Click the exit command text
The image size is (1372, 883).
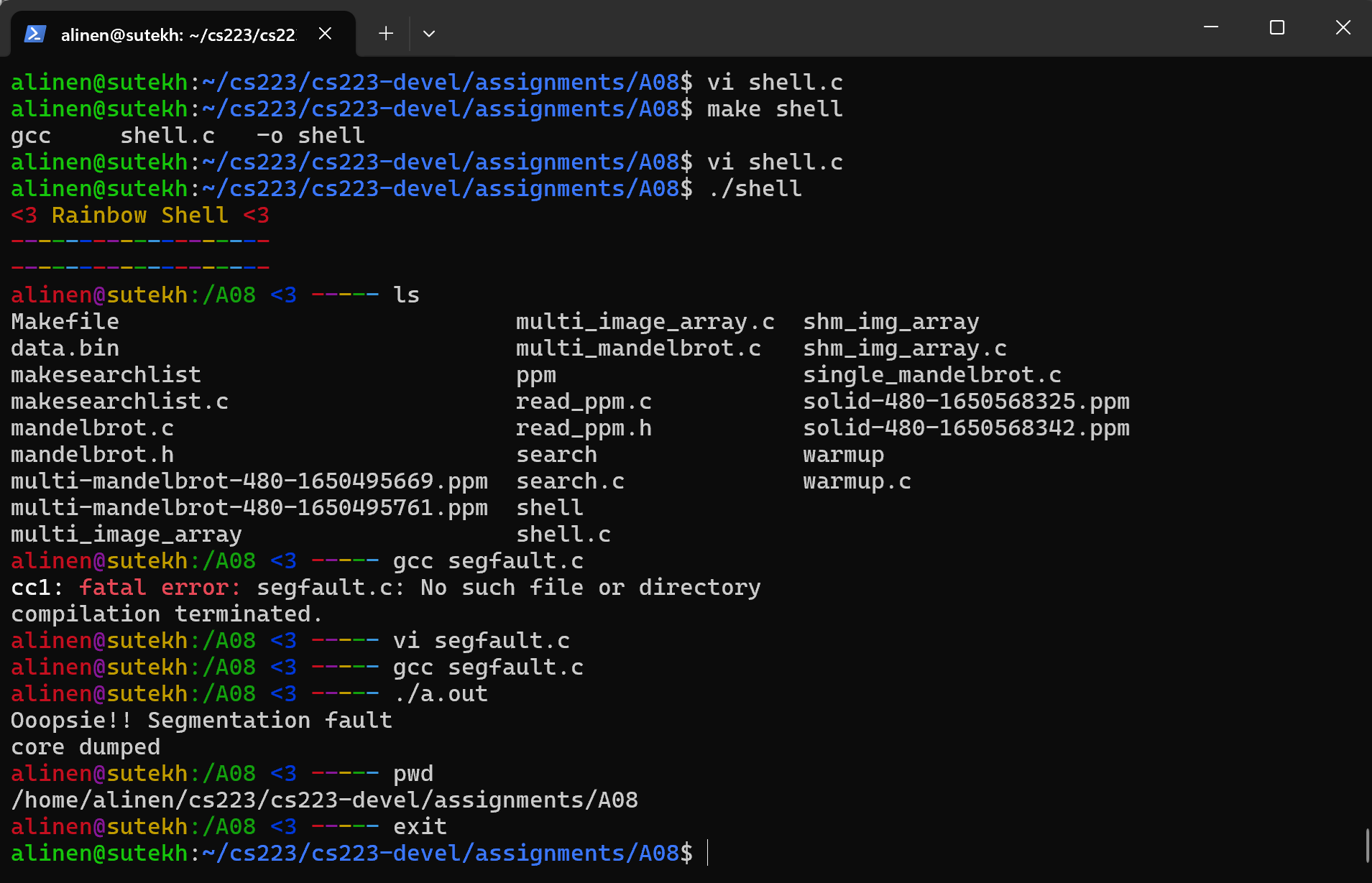click(x=420, y=827)
